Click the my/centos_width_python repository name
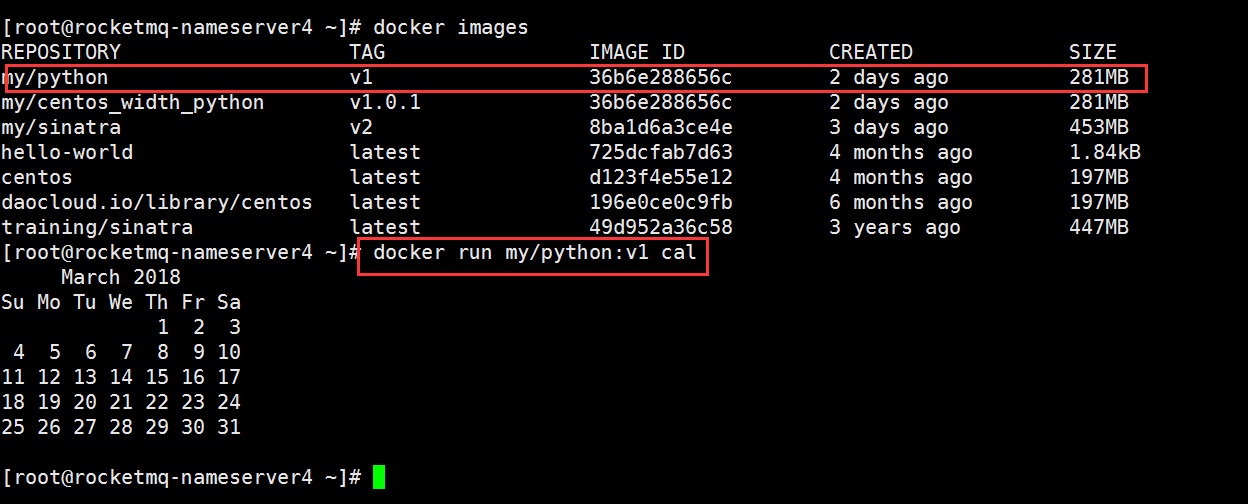This screenshot has height=504, width=1248. (x=133, y=102)
